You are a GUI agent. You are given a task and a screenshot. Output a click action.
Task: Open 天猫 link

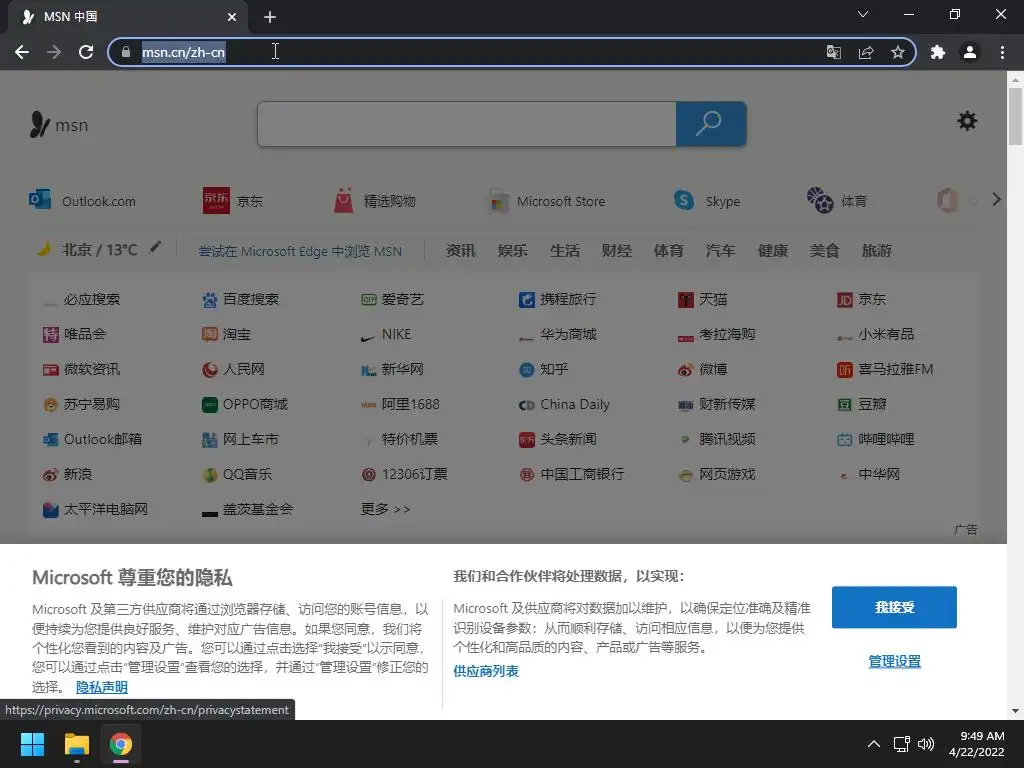point(703,299)
